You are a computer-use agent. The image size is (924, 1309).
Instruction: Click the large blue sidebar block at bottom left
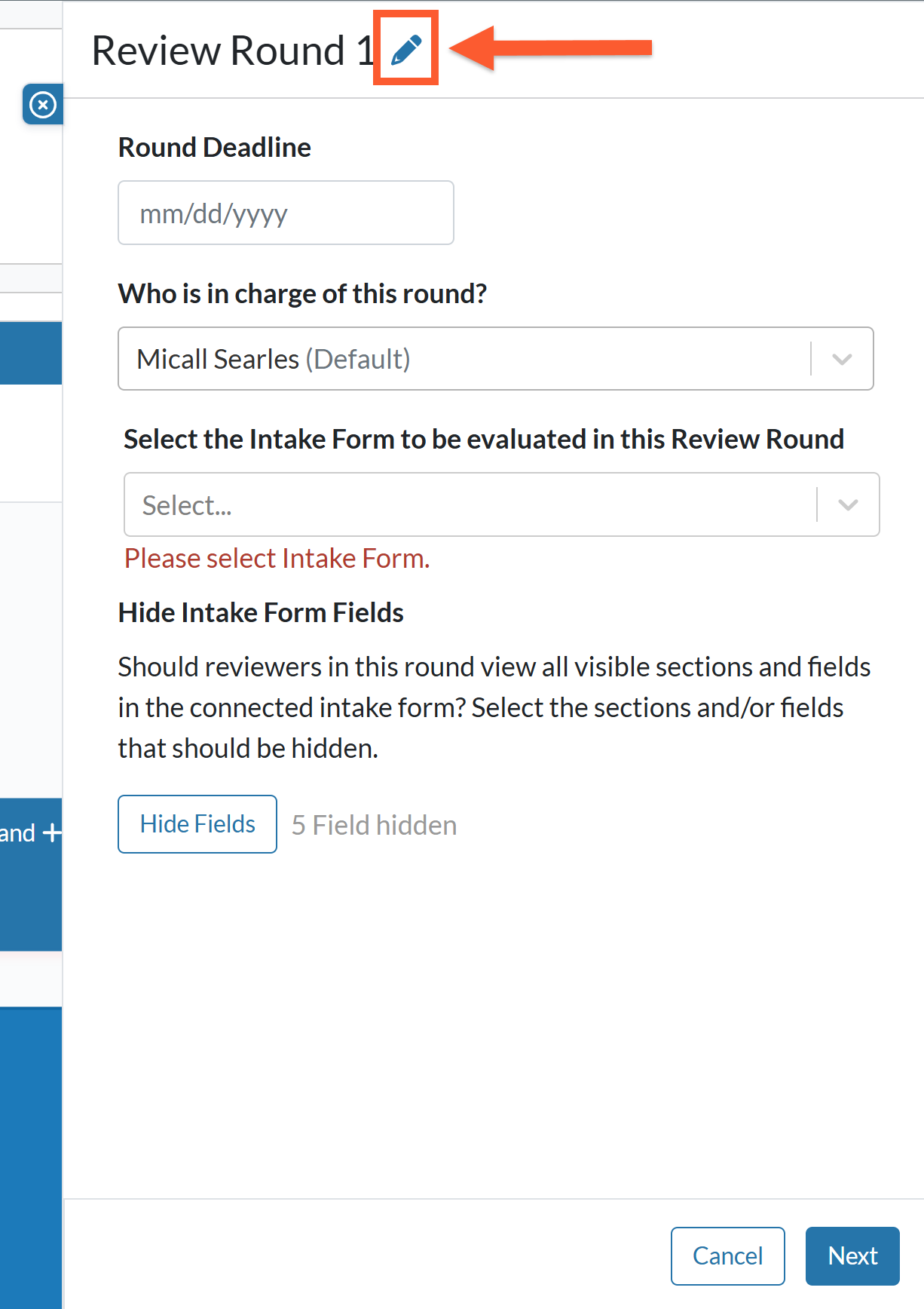click(x=31, y=1158)
